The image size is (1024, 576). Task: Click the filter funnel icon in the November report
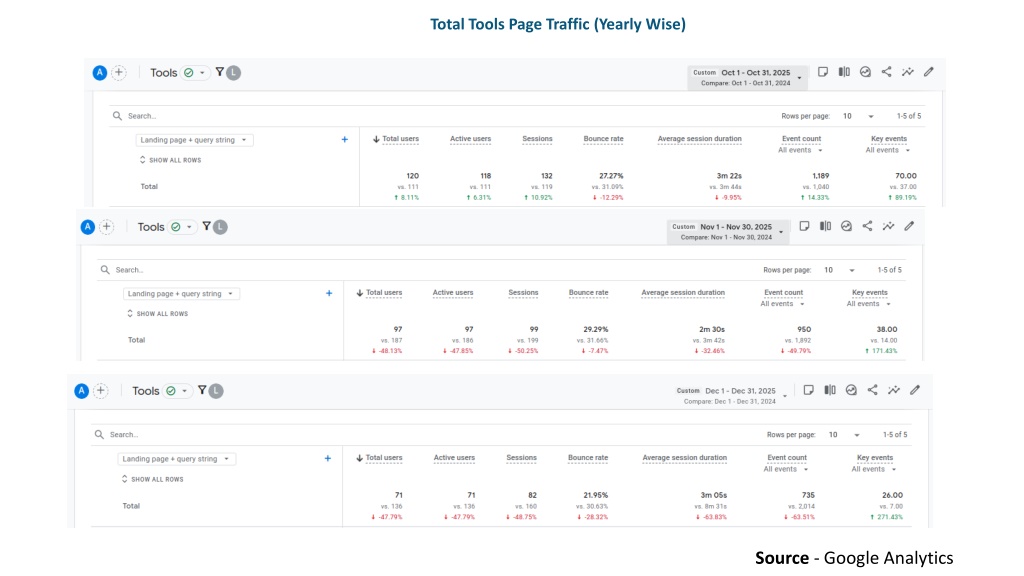(206, 226)
